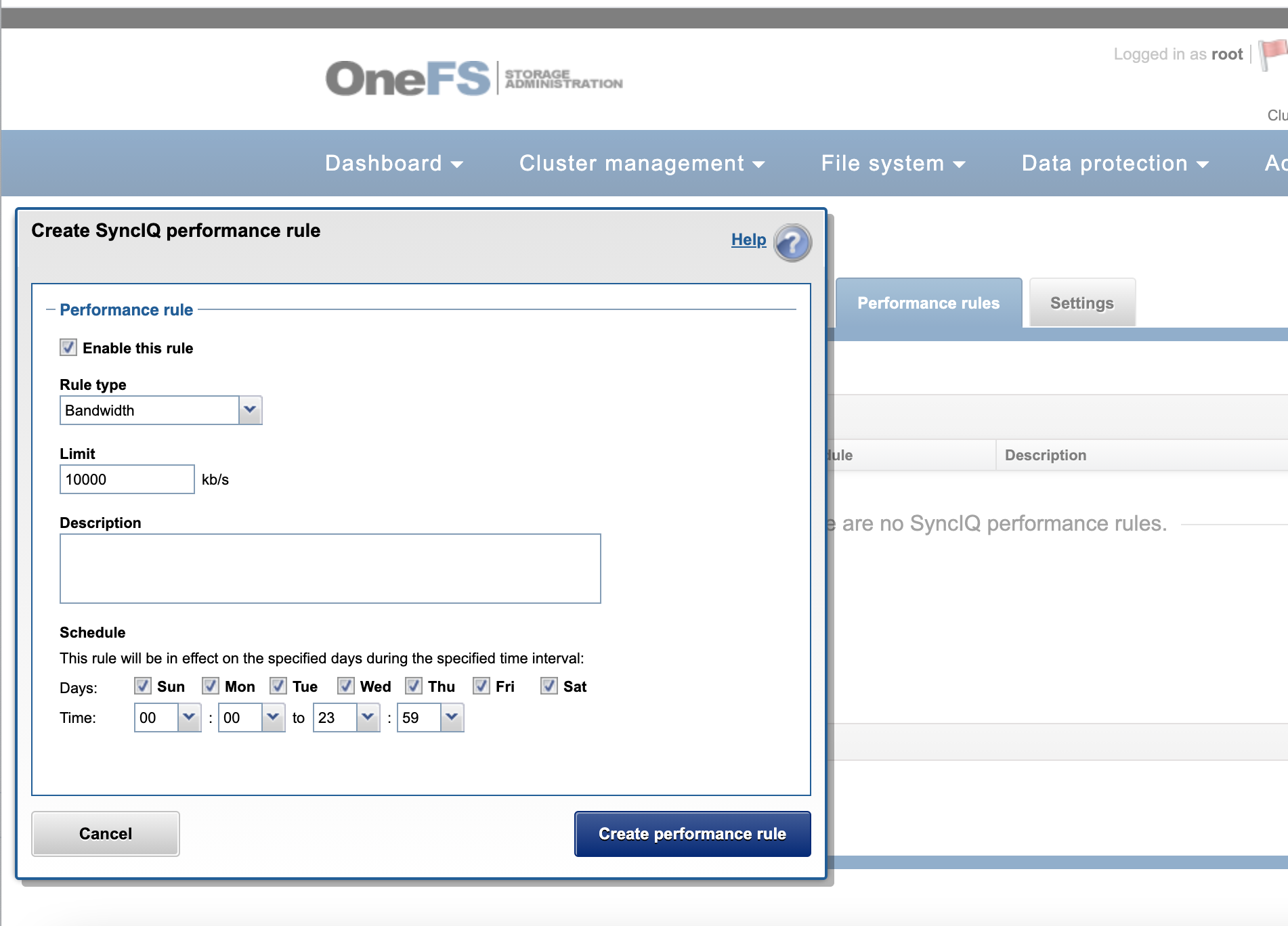
Task: Open the start minute 00 dropdown
Action: tap(251, 718)
